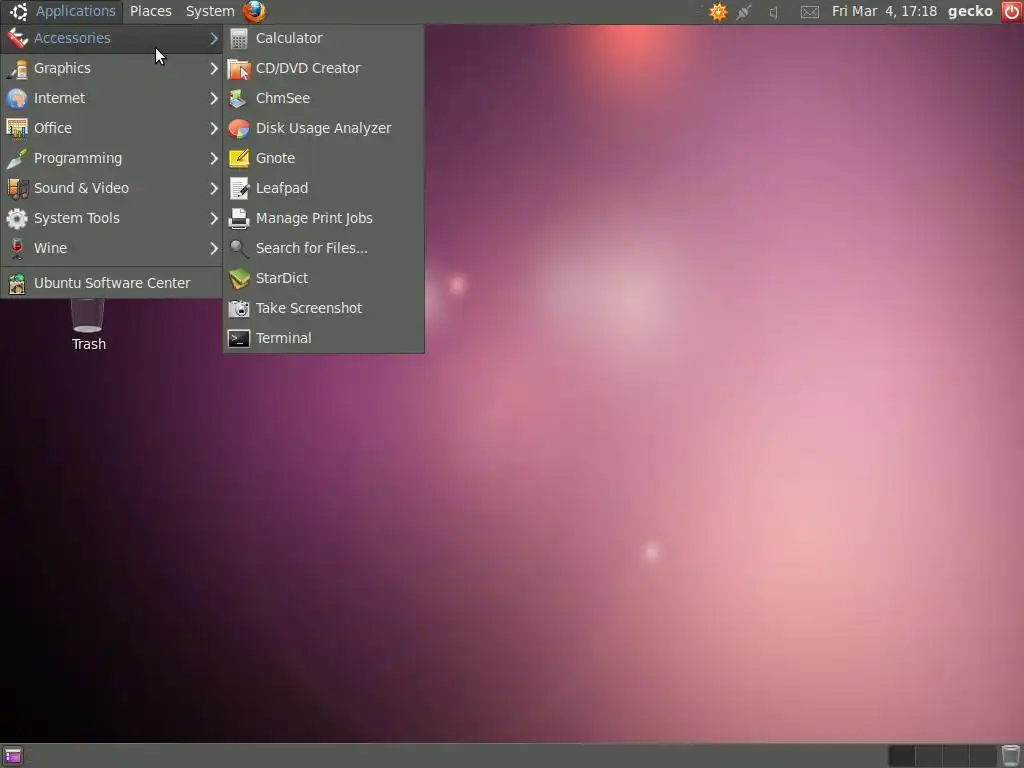Click the Manage Print Jobs printer icon
This screenshot has height=768, width=1024.
pos(239,219)
